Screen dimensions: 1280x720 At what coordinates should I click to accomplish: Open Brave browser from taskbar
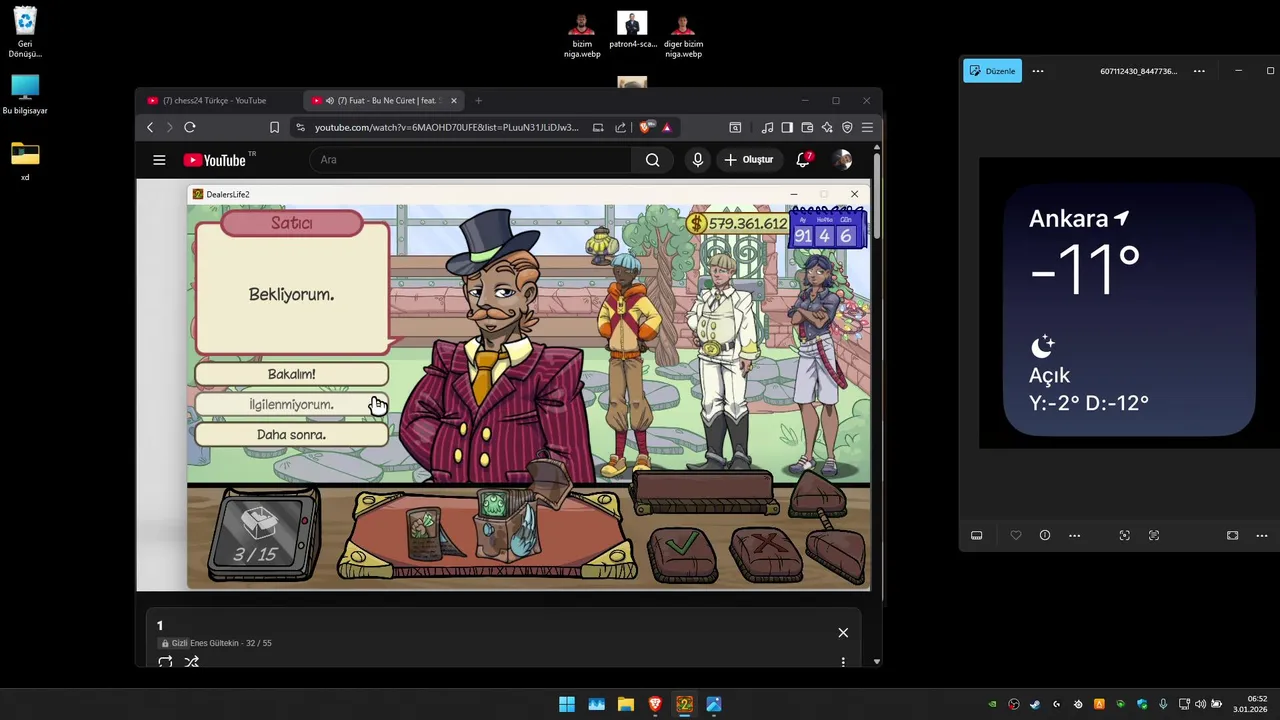click(655, 704)
